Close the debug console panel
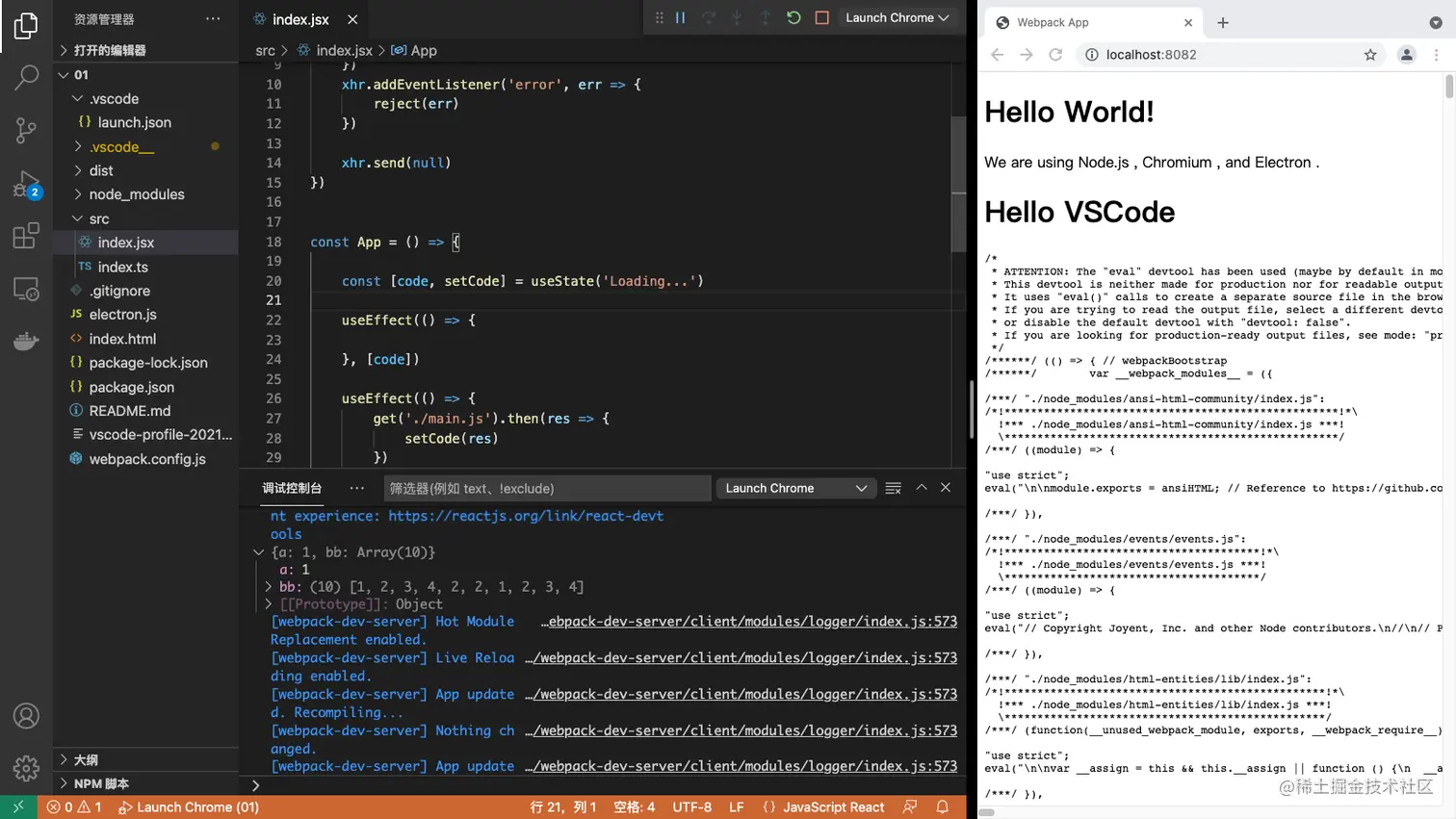 946,488
